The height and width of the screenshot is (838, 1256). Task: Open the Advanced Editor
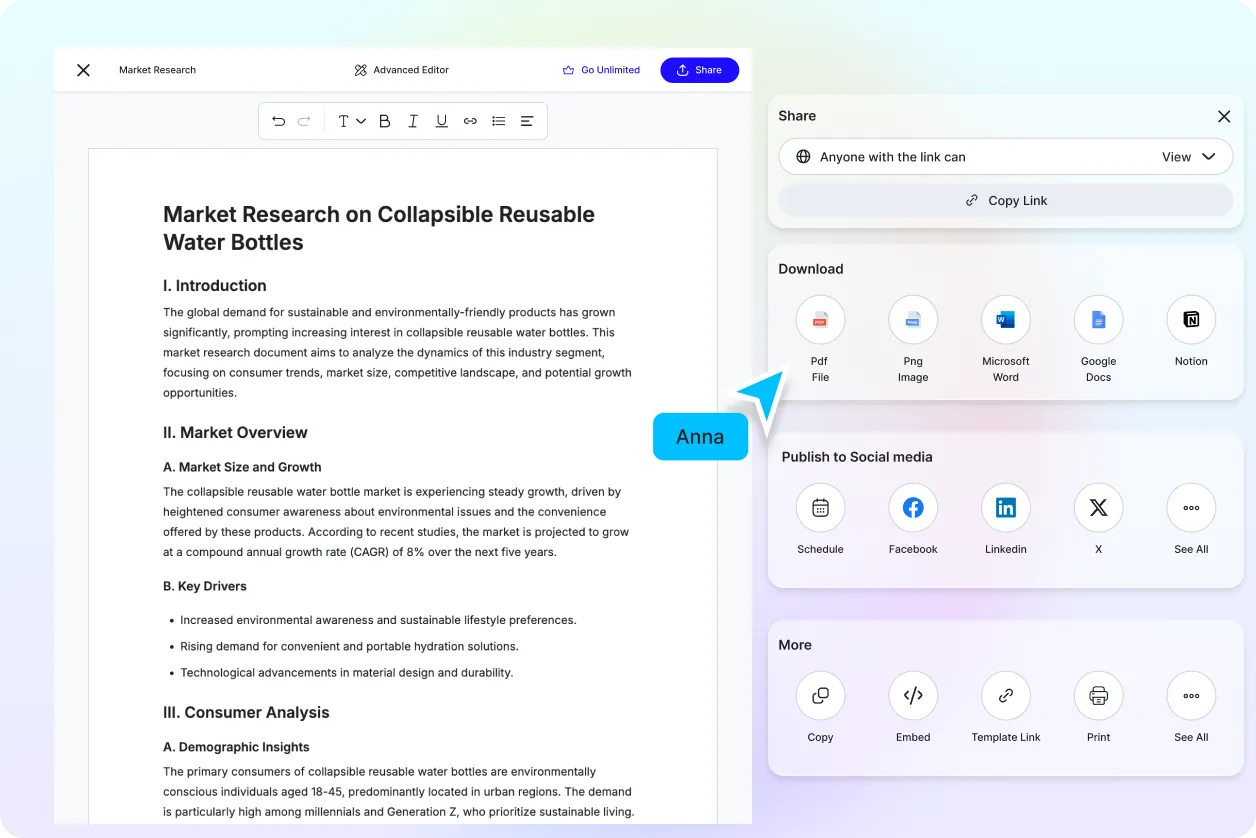point(401,70)
